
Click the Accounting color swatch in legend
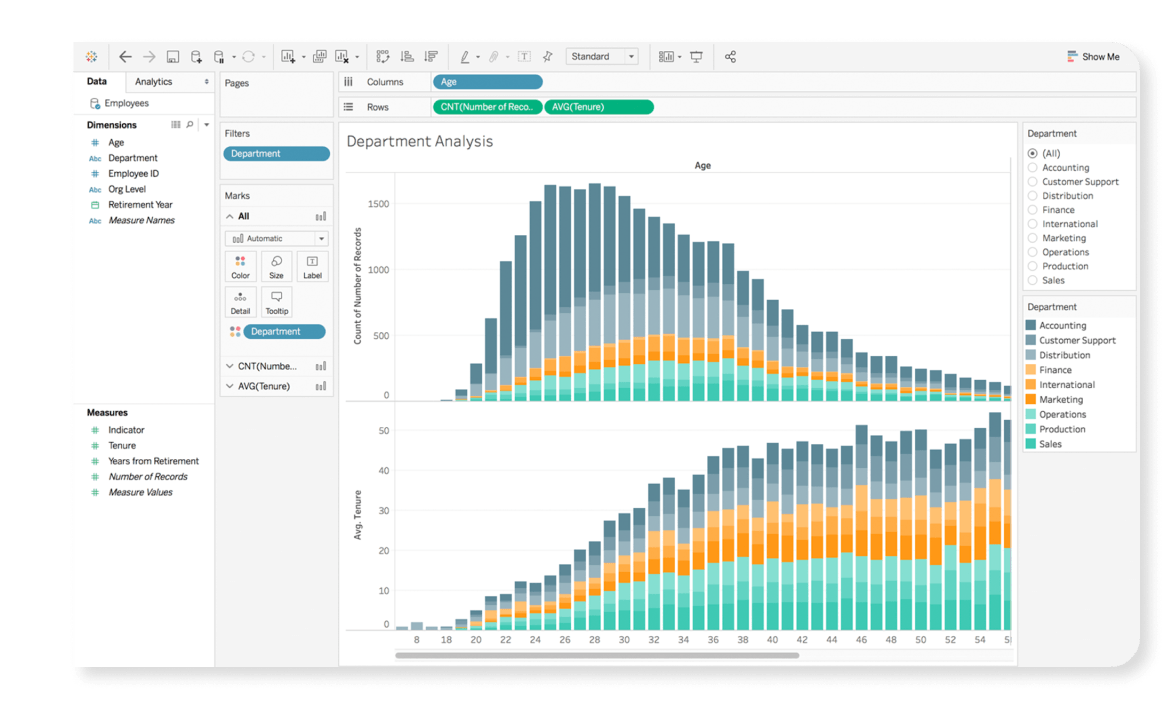pyautogui.click(x=1031, y=326)
